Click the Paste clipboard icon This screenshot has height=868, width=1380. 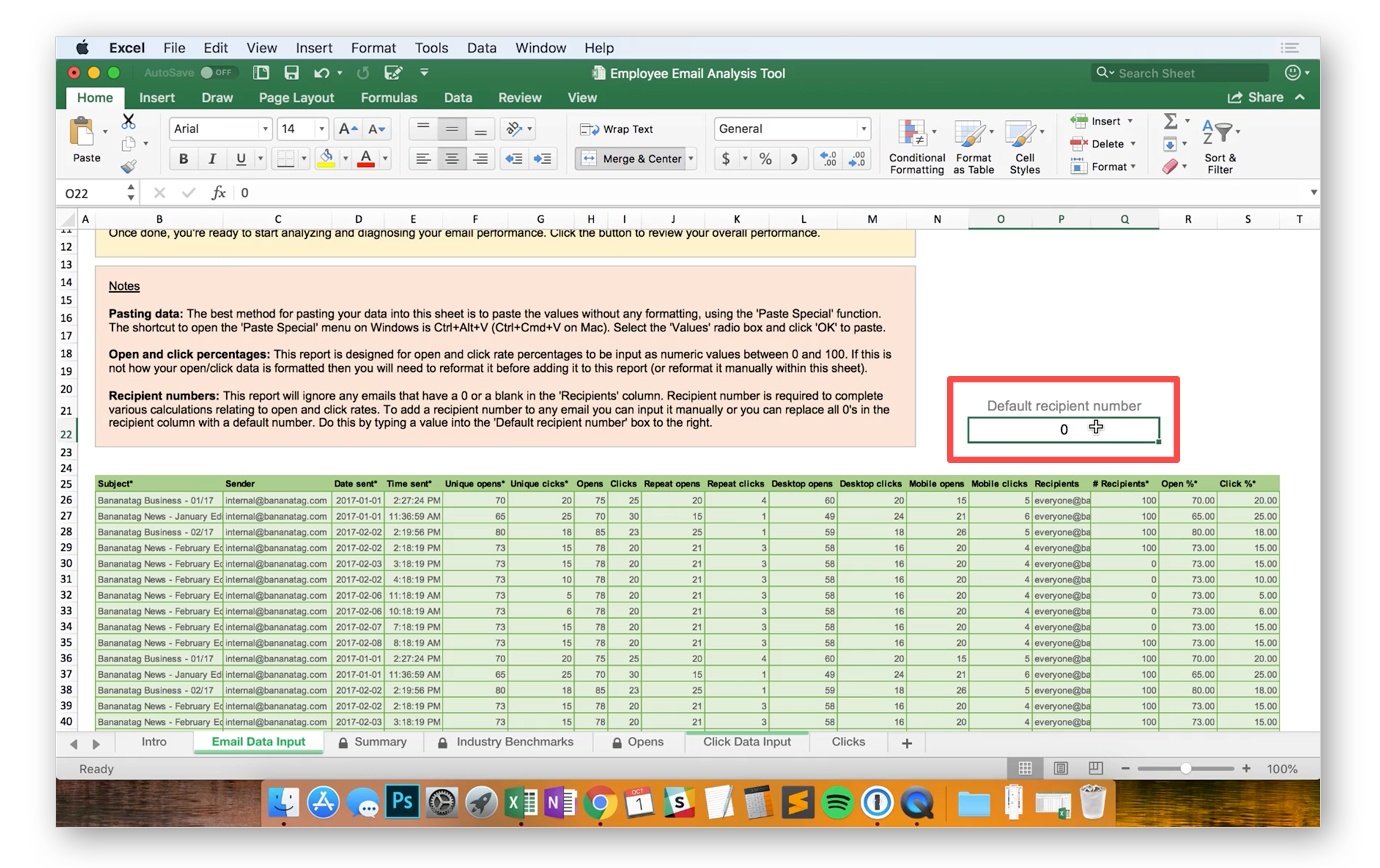(x=82, y=132)
